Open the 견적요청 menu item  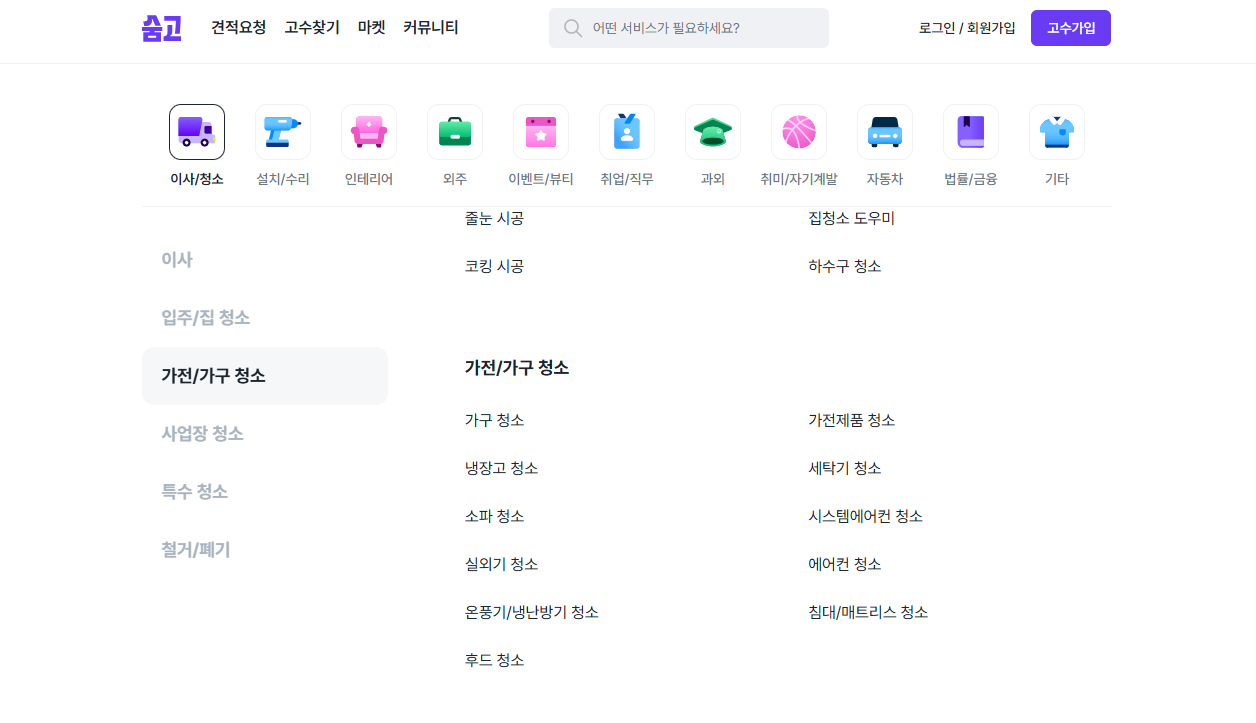click(238, 27)
